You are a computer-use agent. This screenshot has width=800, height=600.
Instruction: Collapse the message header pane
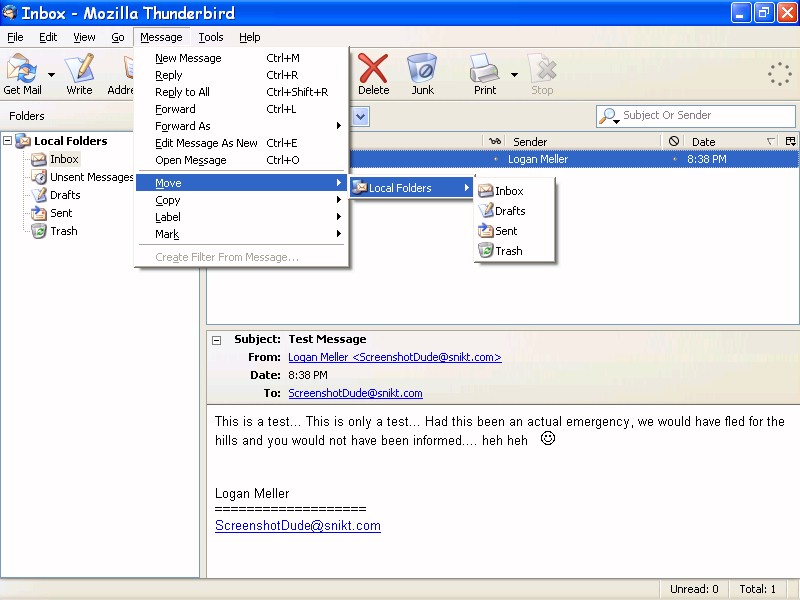click(x=216, y=340)
